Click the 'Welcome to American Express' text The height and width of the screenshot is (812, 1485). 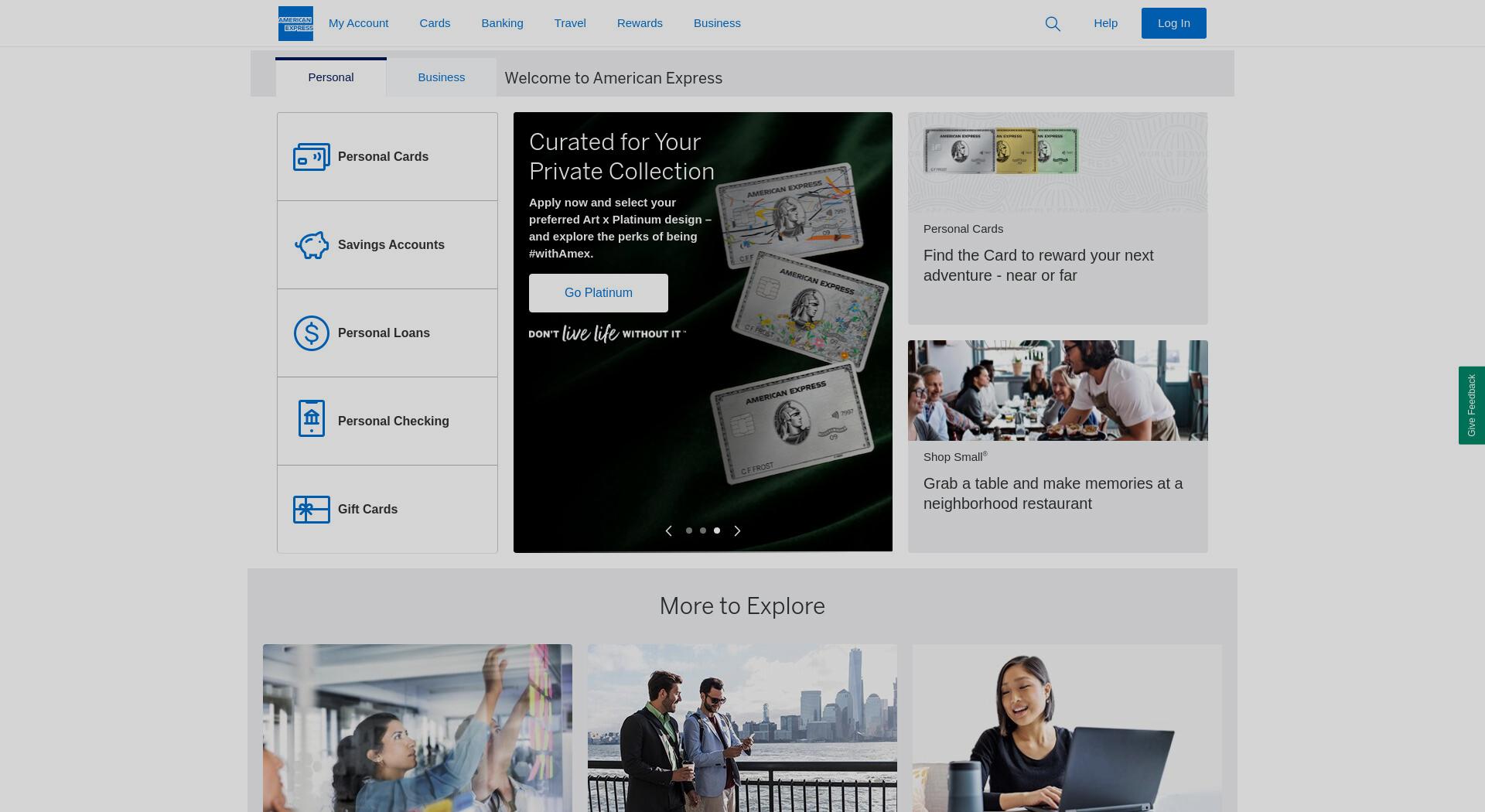(613, 78)
